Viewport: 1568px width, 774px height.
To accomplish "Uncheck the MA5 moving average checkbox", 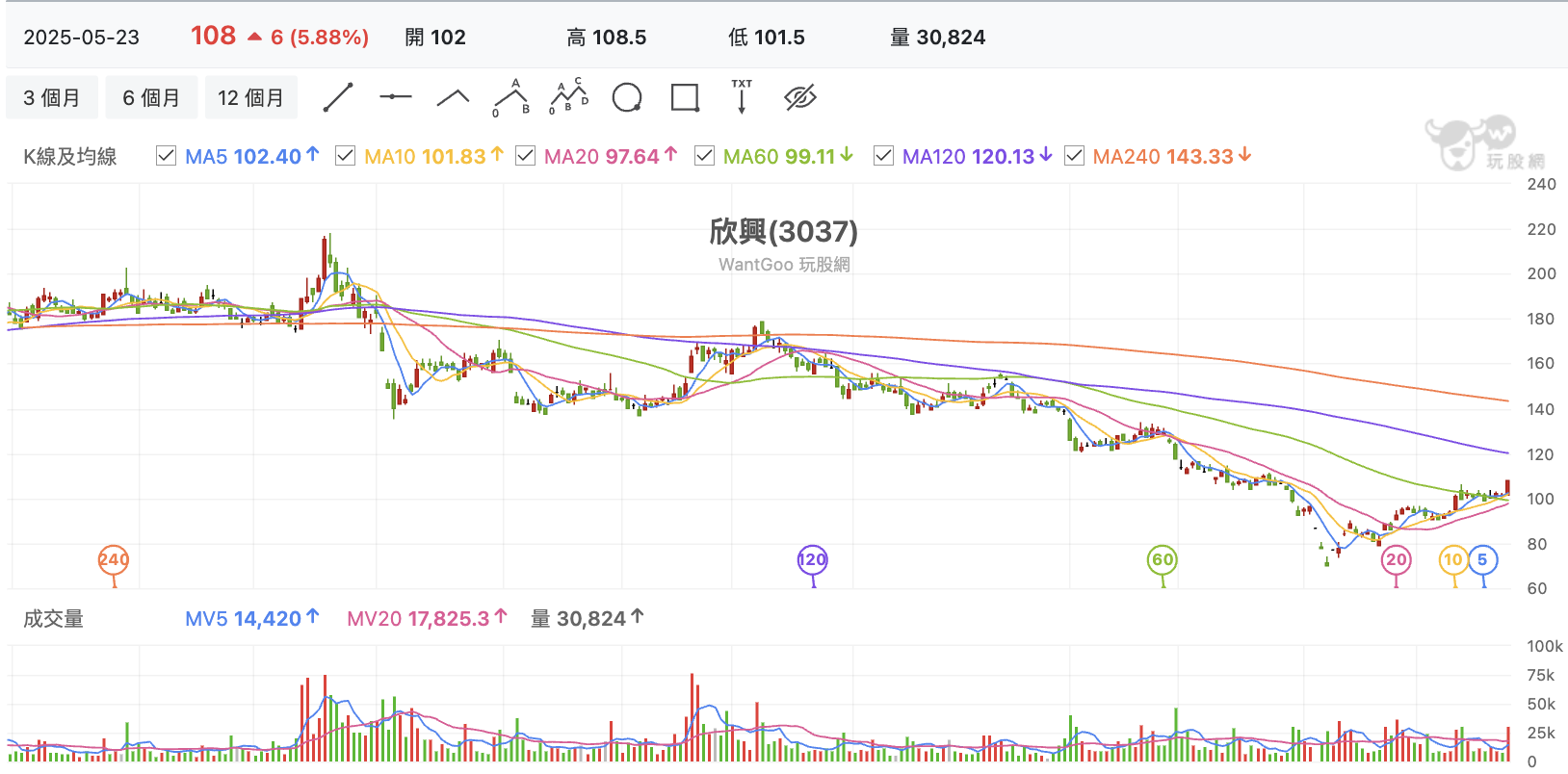I will [x=166, y=156].
